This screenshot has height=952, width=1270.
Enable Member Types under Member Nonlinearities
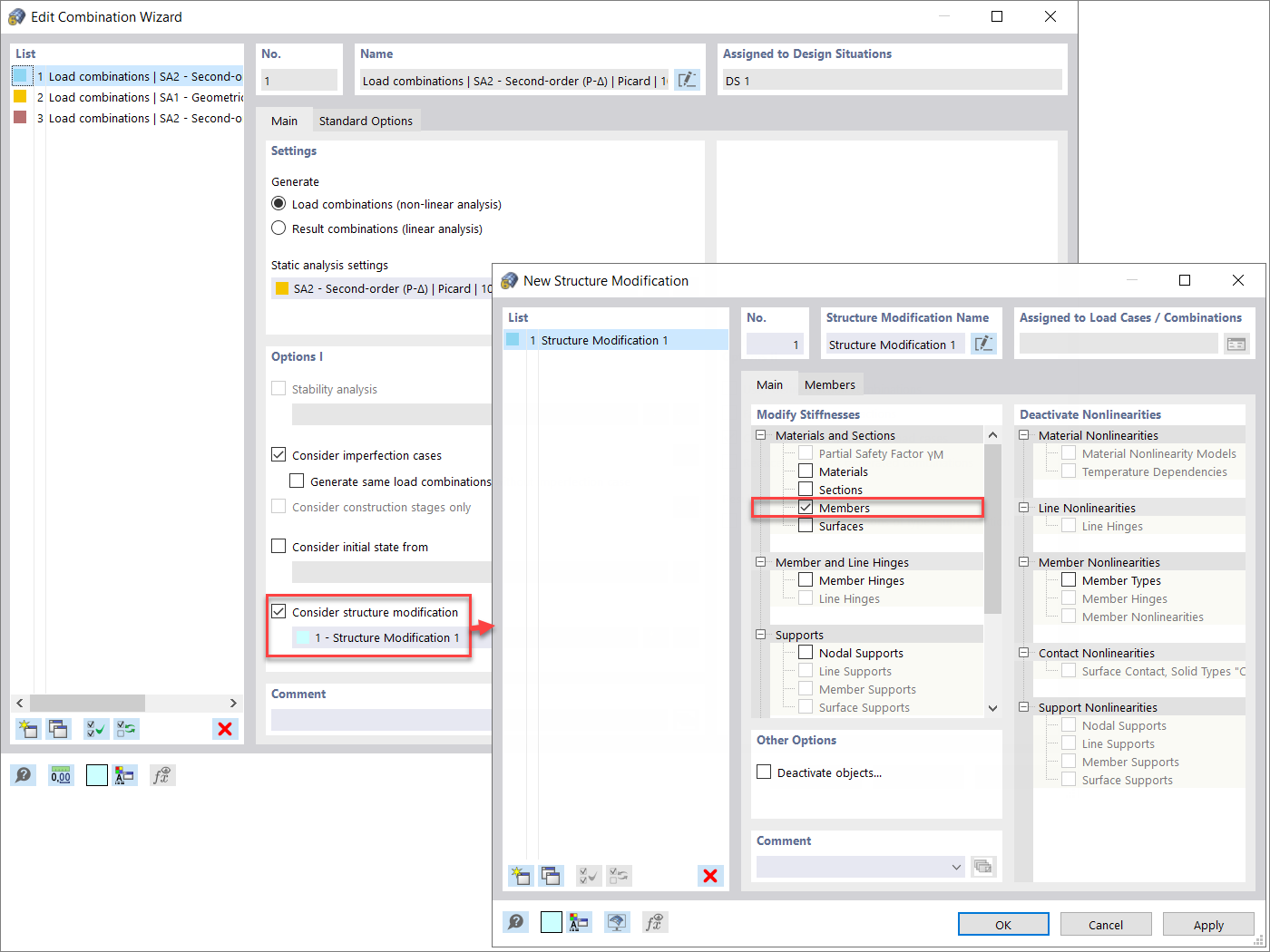coord(1069,579)
